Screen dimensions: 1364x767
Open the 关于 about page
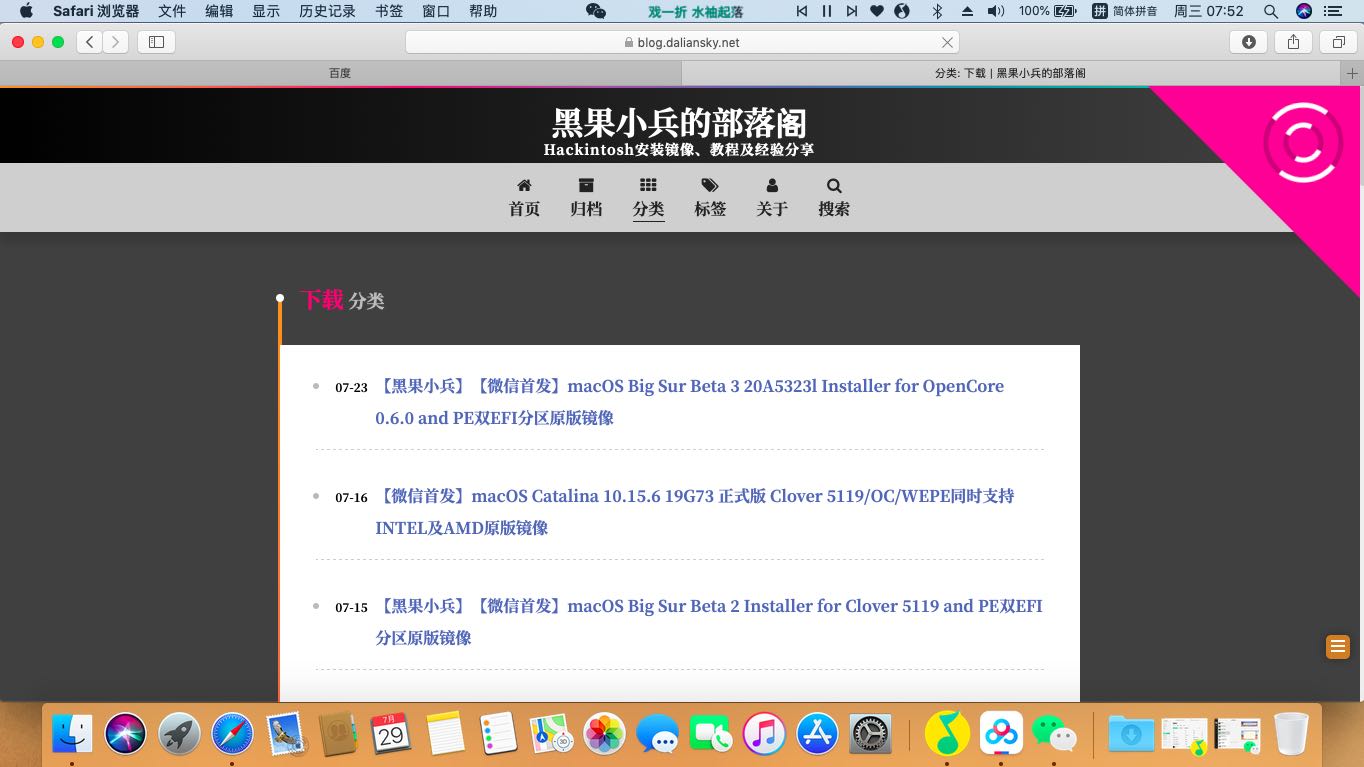772,198
